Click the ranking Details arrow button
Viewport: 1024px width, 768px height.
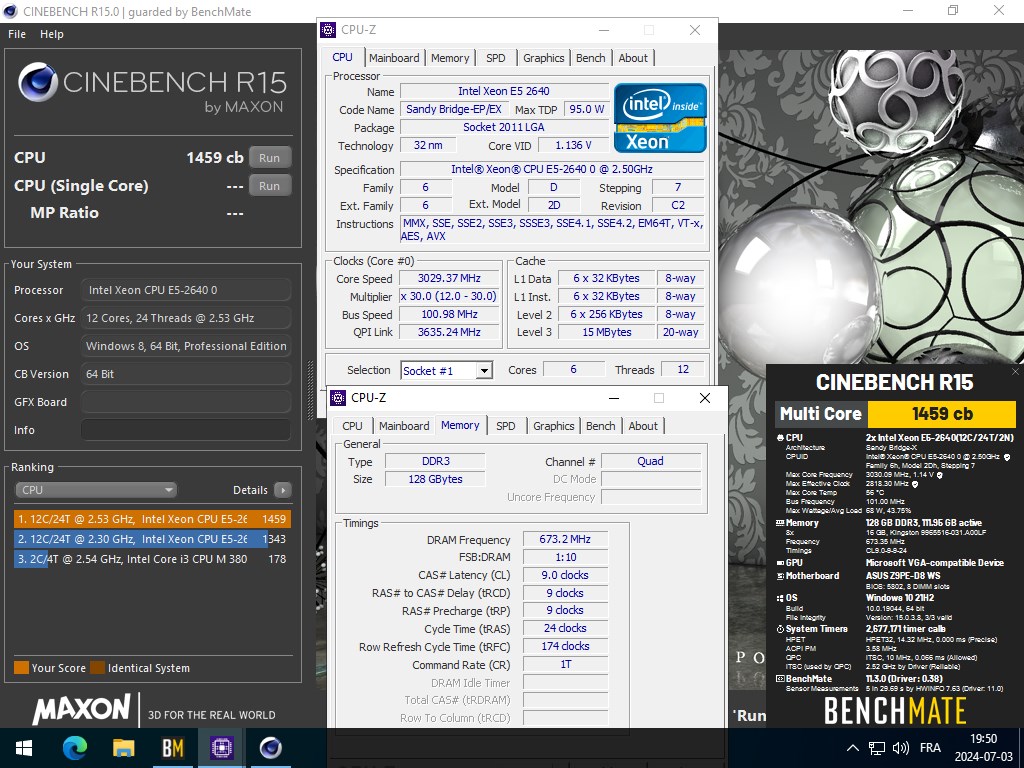point(283,490)
